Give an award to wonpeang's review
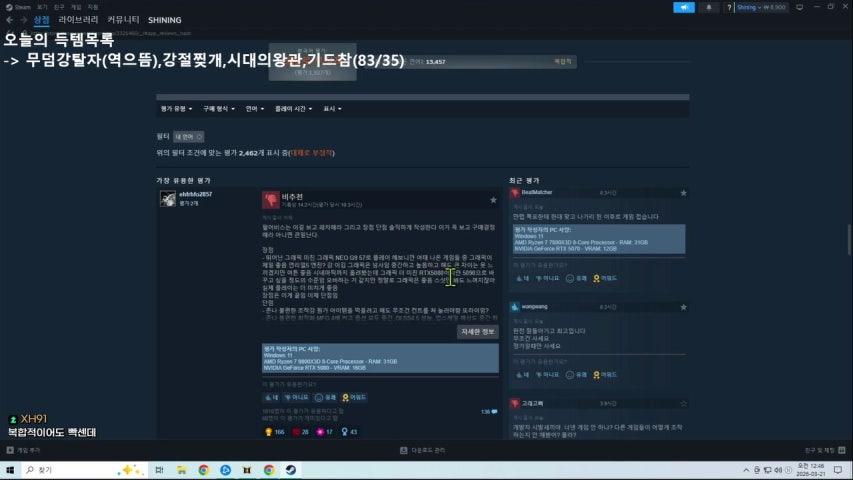The height and width of the screenshot is (480, 853). (x=605, y=375)
